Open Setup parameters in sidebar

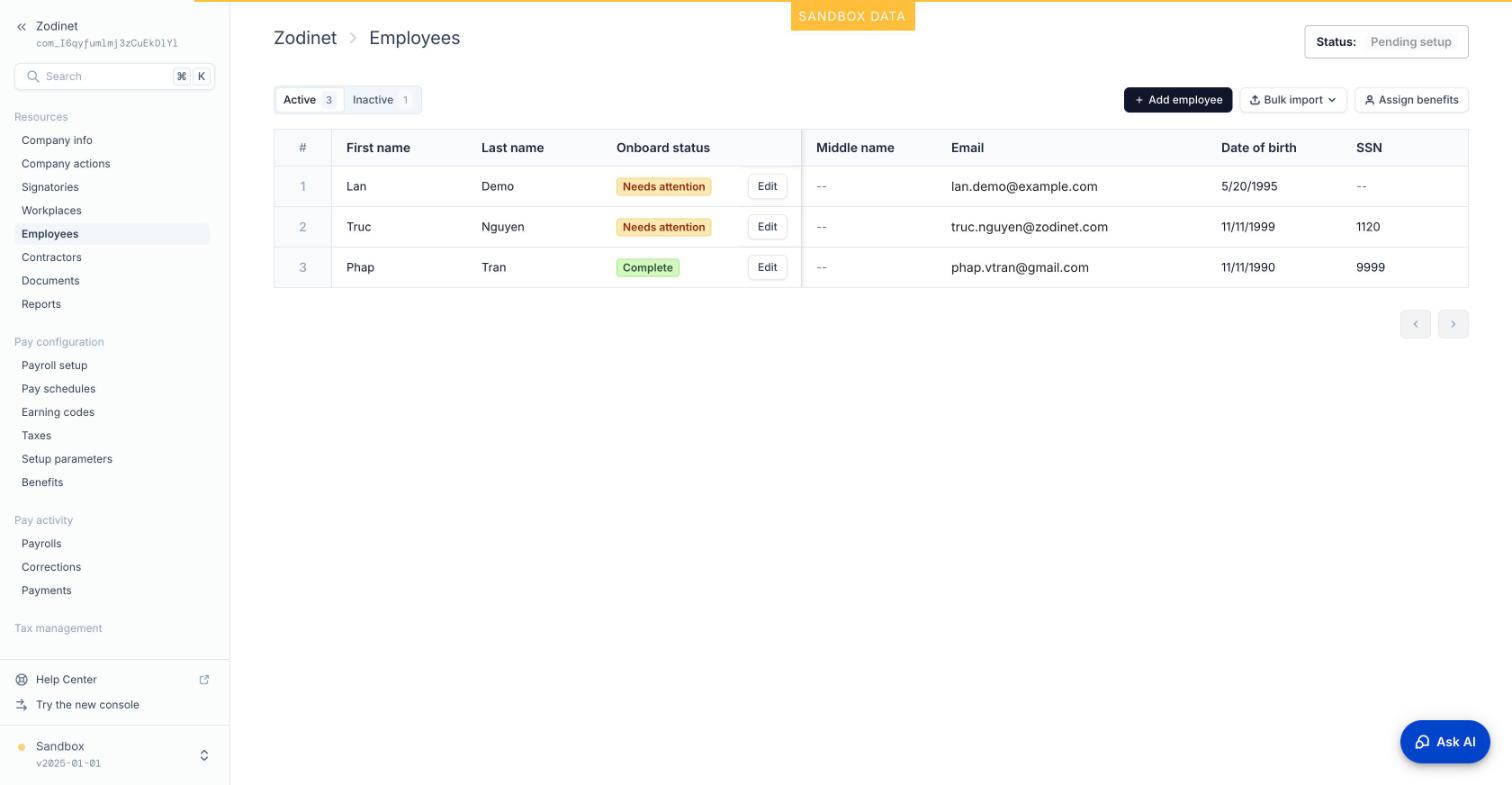(x=67, y=459)
